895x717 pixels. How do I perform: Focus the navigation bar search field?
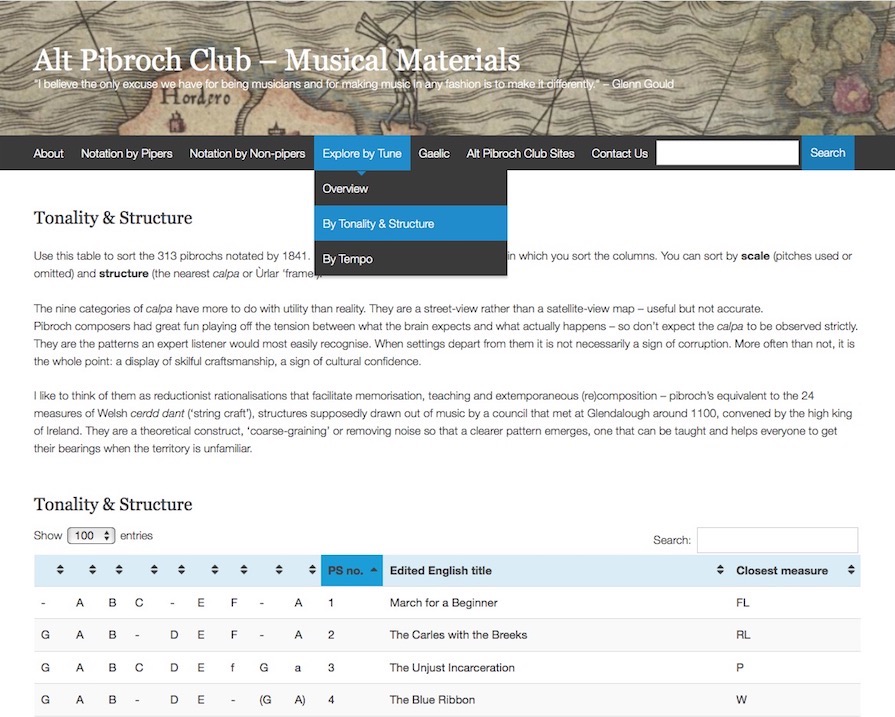pyautogui.click(x=727, y=153)
